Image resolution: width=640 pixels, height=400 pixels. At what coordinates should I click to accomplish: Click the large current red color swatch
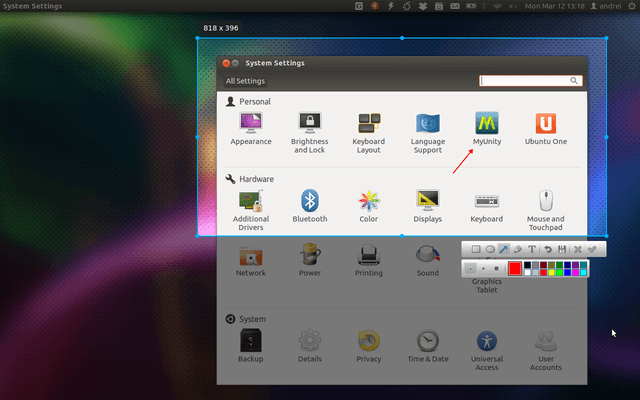click(515, 269)
